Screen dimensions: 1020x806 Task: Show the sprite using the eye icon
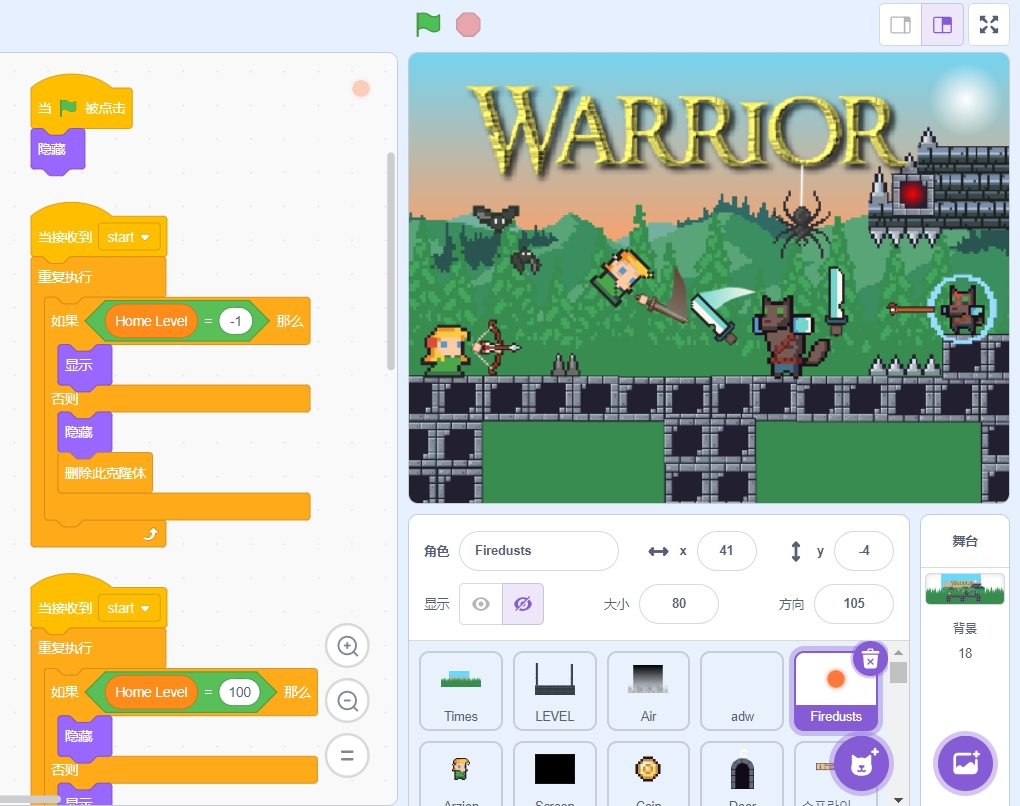point(481,604)
